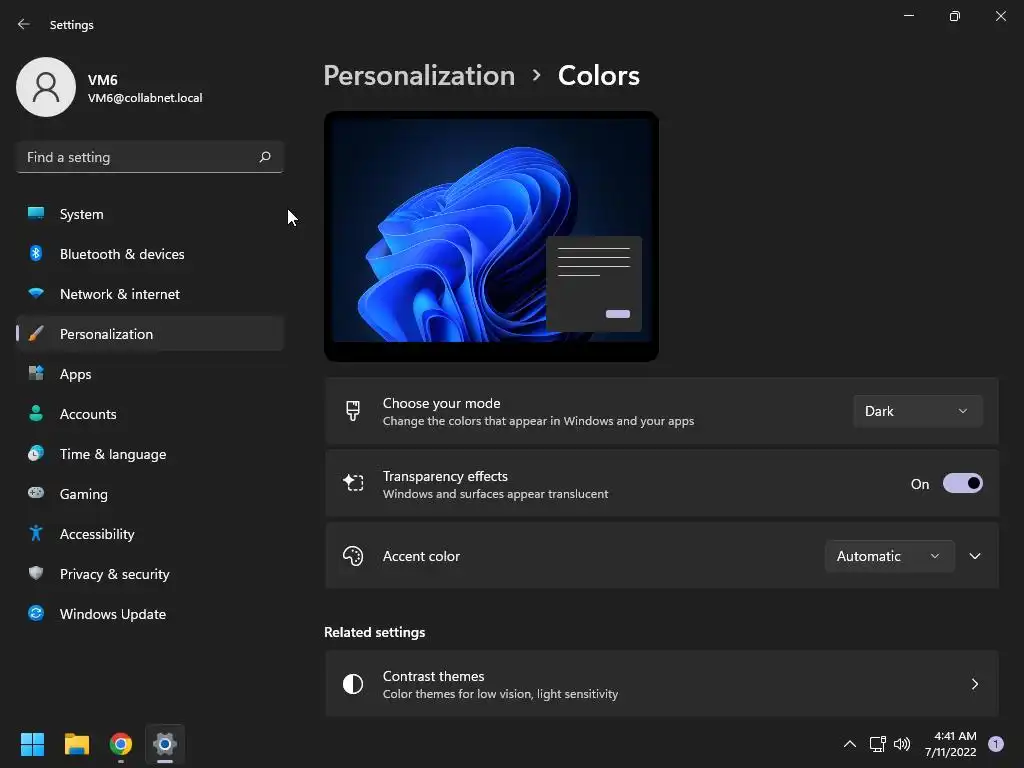The image size is (1024, 768).
Task: Open Time & language settings
Action: (150, 453)
